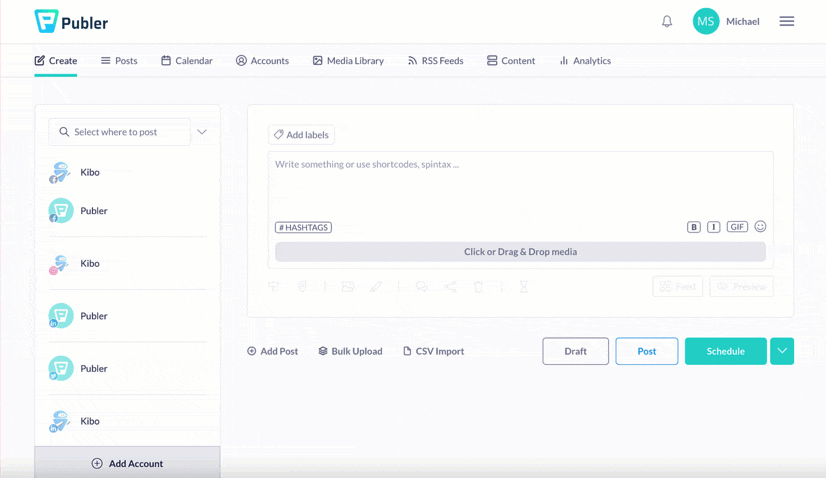Click the Publer logo
Image resolution: width=826 pixels, height=478 pixels.
coord(71,21)
